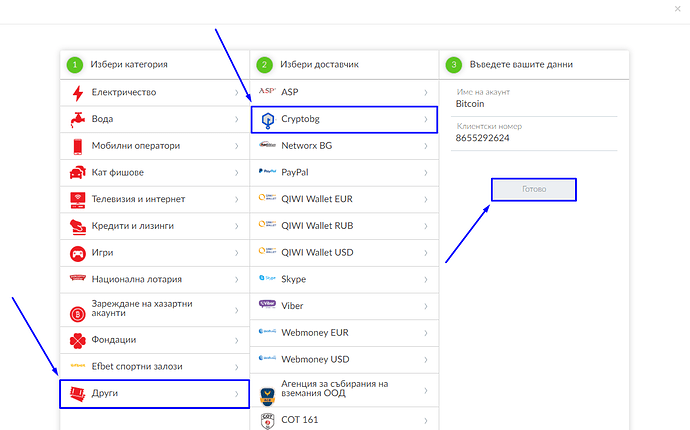Click the bills icon for Други

pos(78,393)
